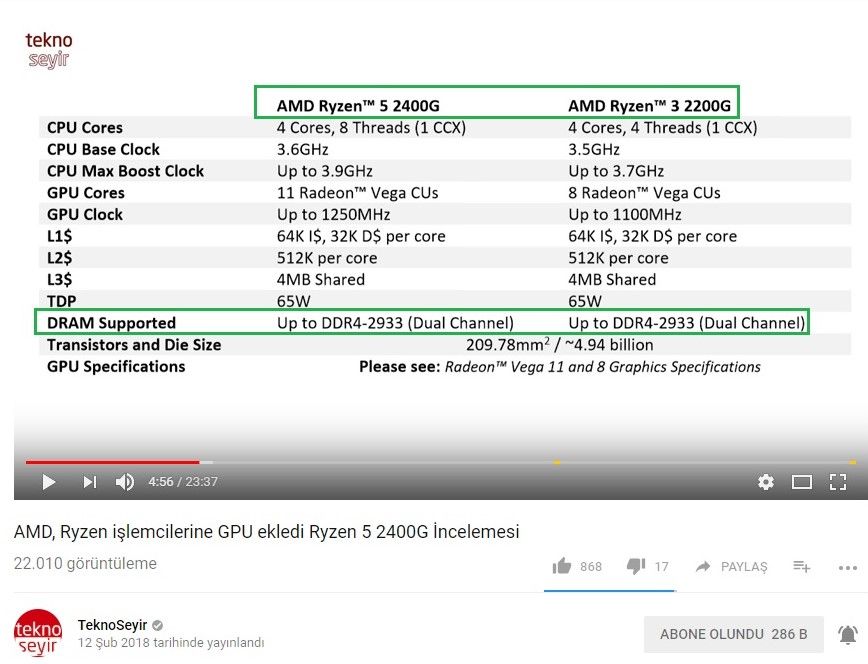Viewport: 868px width, 664px height.
Task: Open the TeknoSeyir channel avatar
Action: (38, 633)
